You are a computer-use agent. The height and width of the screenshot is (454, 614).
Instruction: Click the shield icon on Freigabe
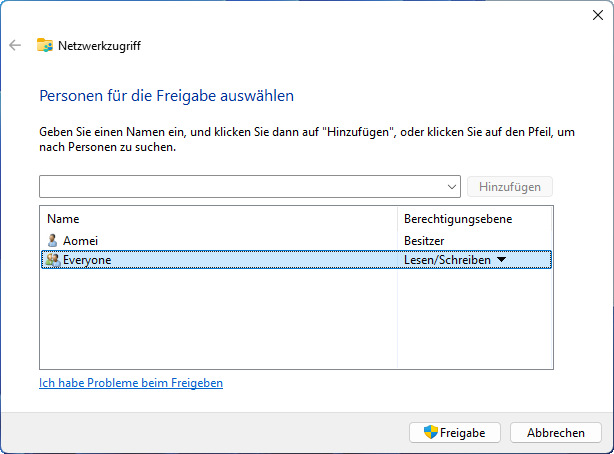pyautogui.click(x=431, y=433)
